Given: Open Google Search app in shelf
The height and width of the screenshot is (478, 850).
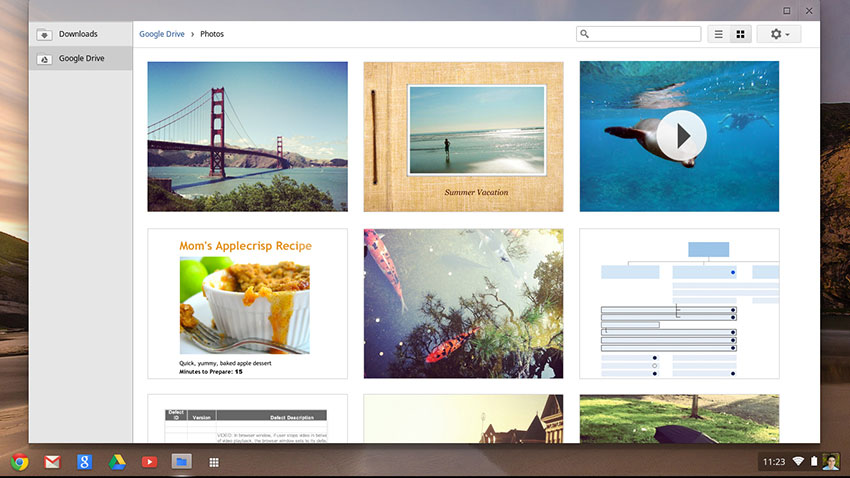Looking at the screenshot, I should click(x=85, y=462).
